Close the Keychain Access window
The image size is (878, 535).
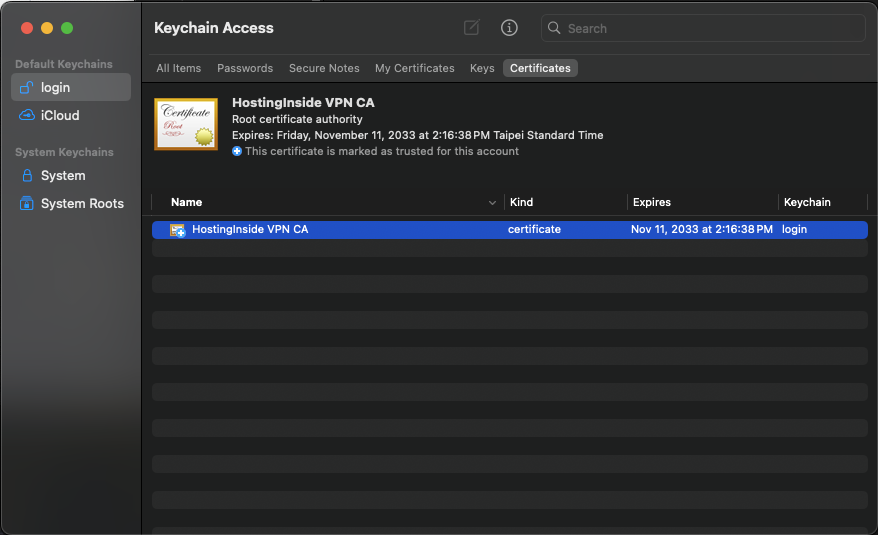[x=27, y=28]
